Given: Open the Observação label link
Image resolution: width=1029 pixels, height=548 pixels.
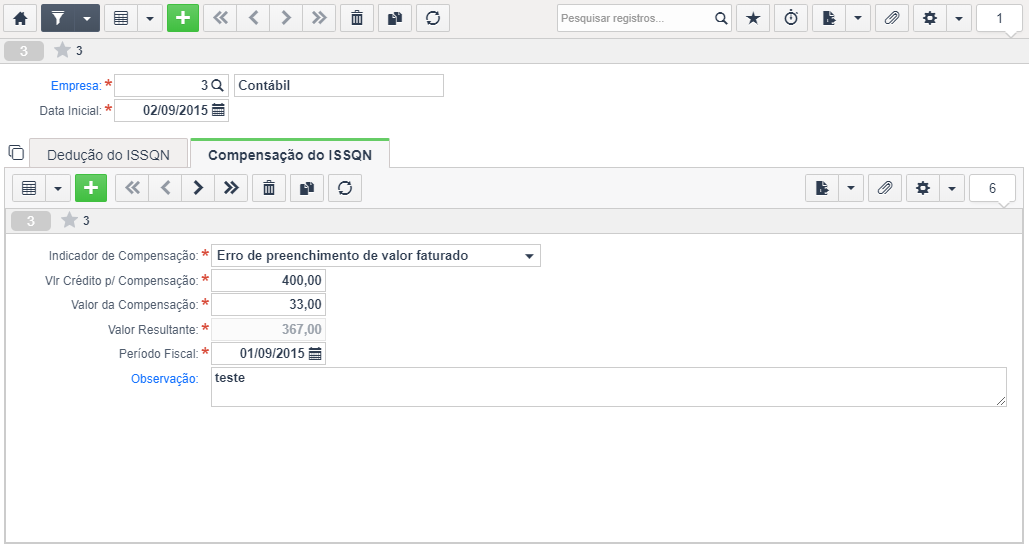Looking at the screenshot, I should (x=164, y=379).
